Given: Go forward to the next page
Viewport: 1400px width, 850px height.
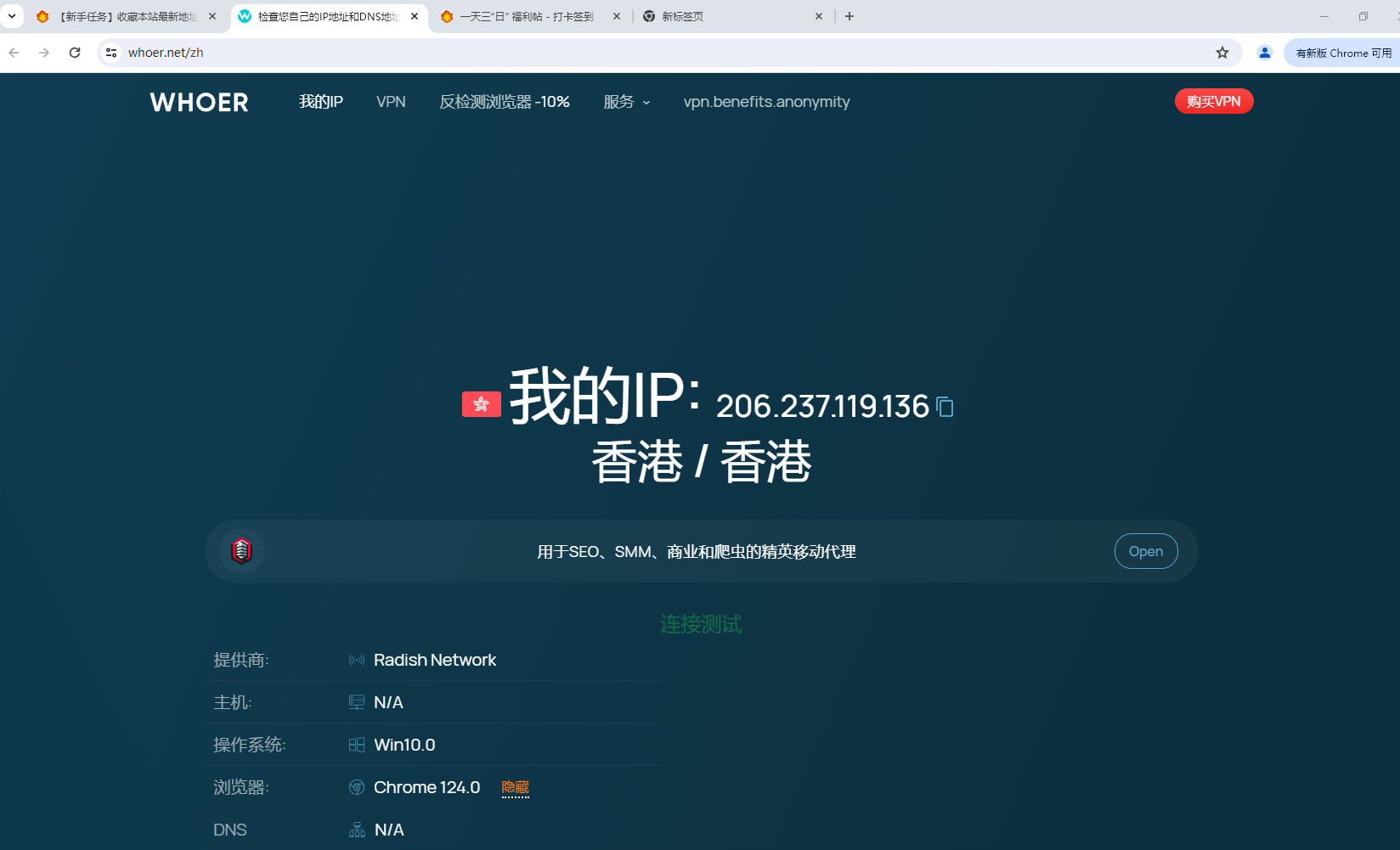Looking at the screenshot, I should tap(44, 53).
